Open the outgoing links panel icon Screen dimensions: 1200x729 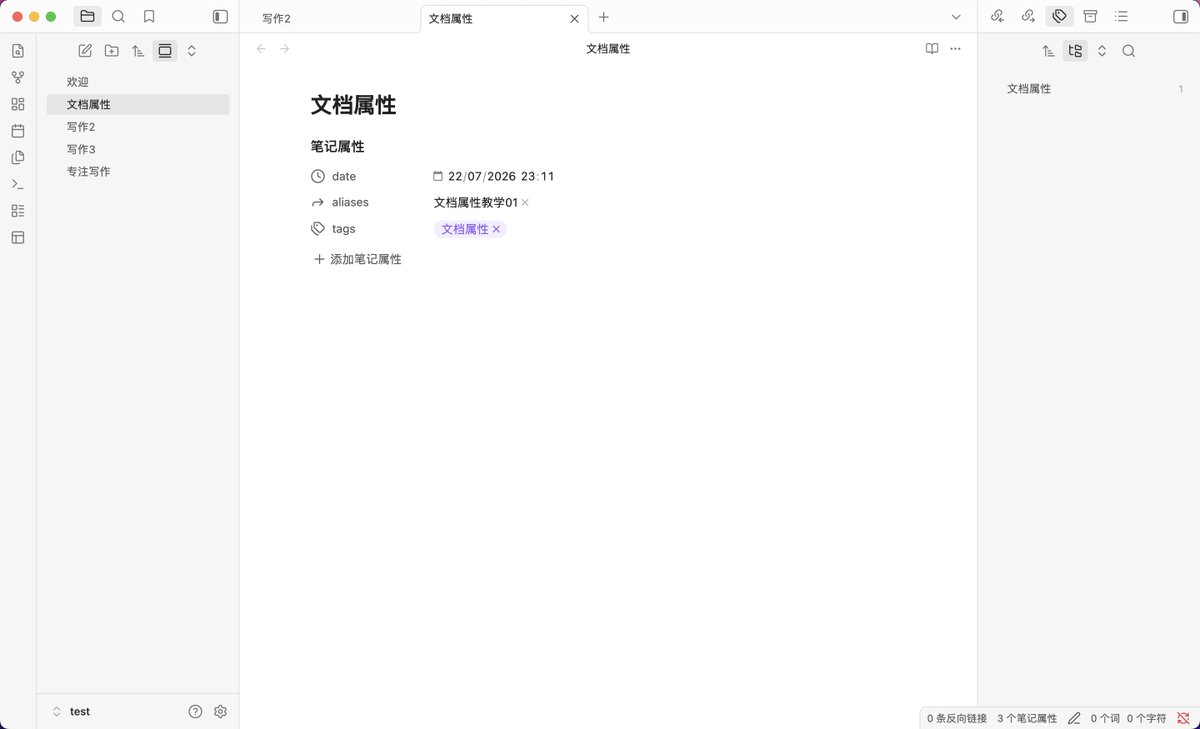(1028, 17)
